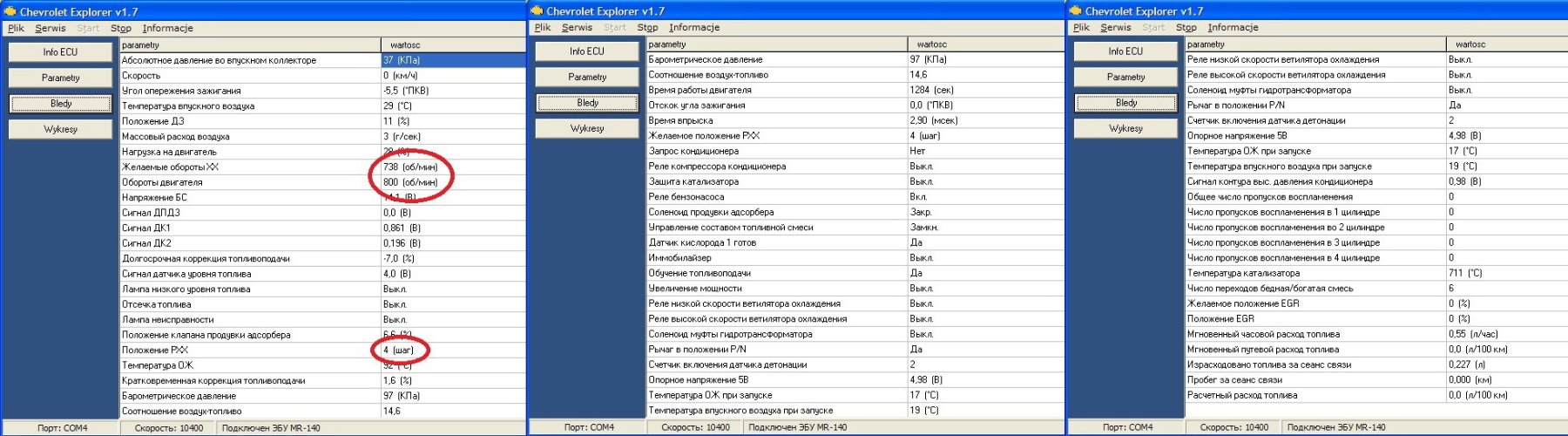
Task: Click the Chevrolet icon in the leftmost title bar
Action: pos(10,12)
